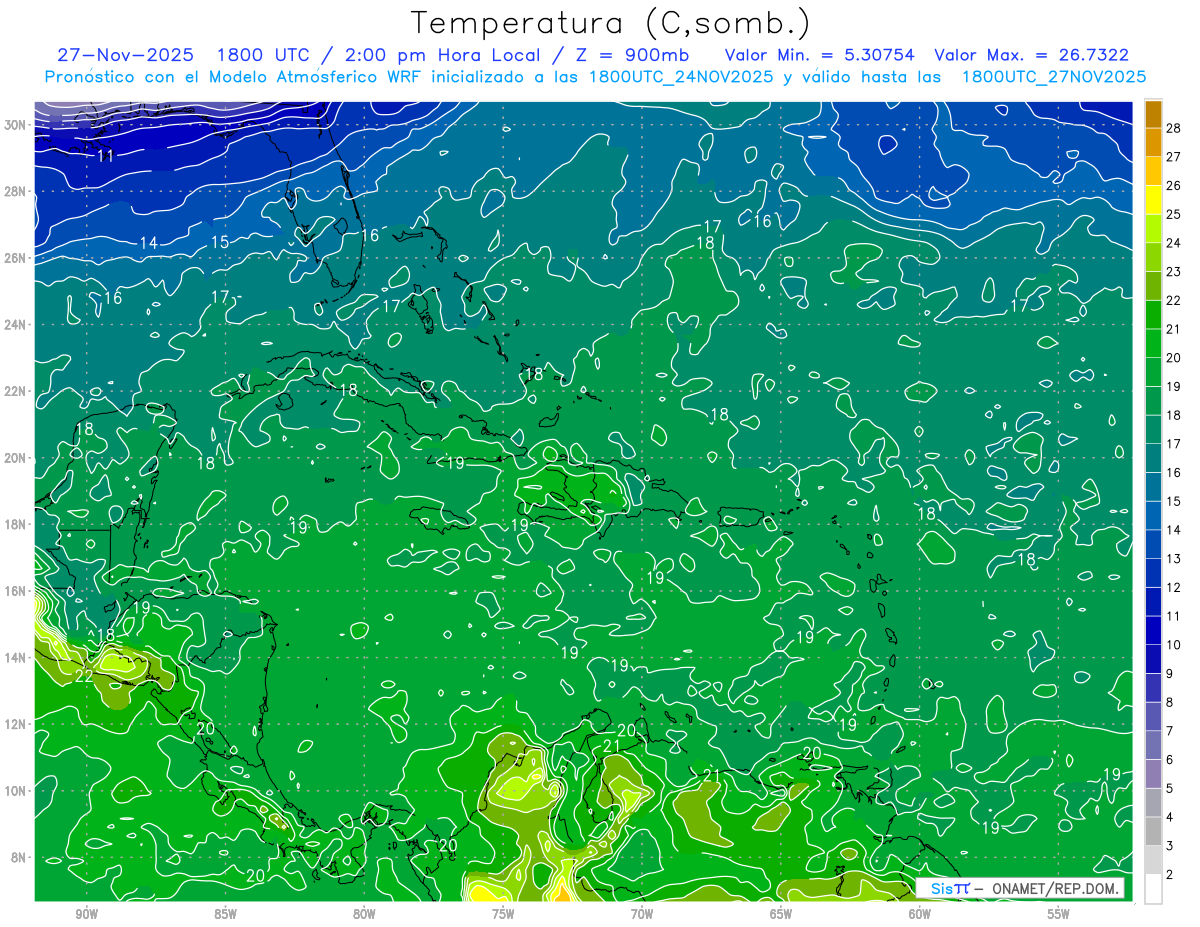1200x927 pixels.
Task: Click the '22N' latitude axis label
Action: [x=15, y=391]
